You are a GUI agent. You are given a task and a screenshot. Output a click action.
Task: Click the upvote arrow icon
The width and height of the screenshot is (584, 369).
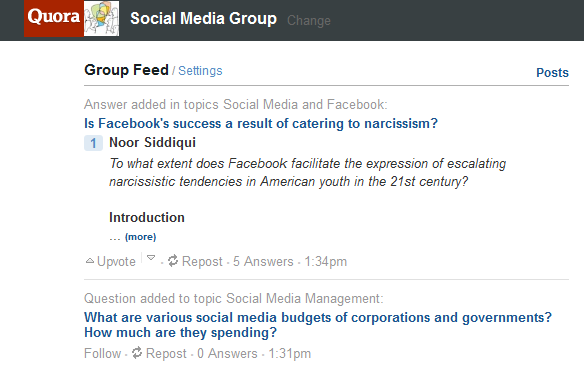[x=90, y=261]
